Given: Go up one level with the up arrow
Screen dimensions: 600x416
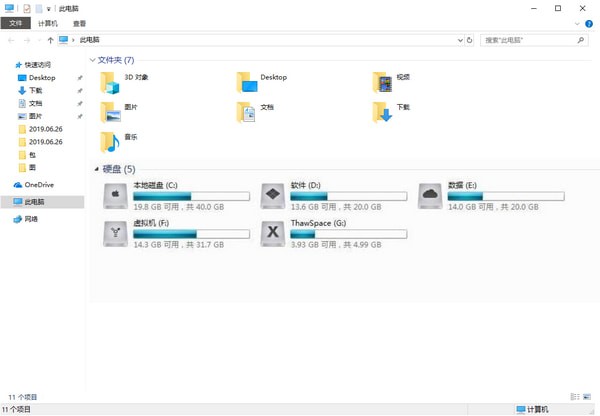Looking at the screenshot, I should (51, 40).
